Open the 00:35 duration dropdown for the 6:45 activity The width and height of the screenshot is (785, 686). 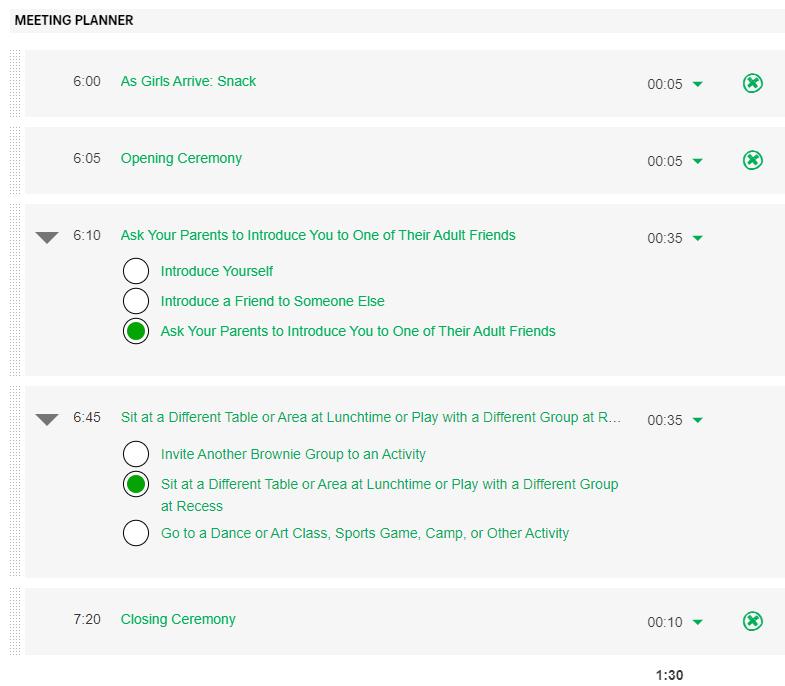(x=698, y=420)
